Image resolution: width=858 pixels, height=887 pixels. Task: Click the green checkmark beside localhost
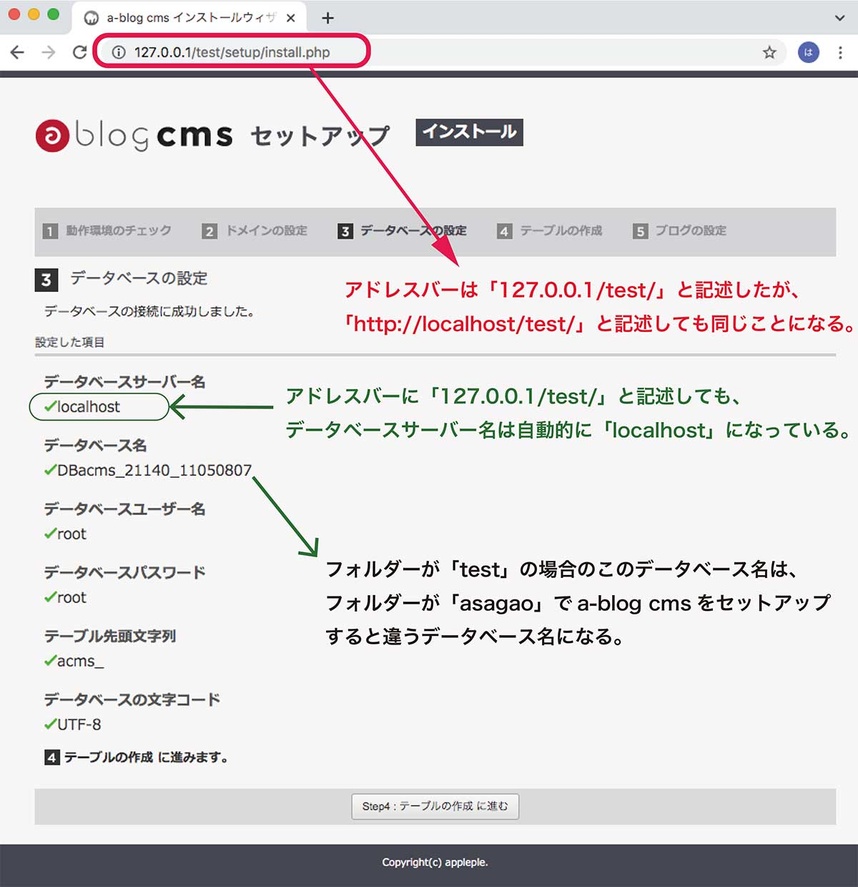click(49, 406)
